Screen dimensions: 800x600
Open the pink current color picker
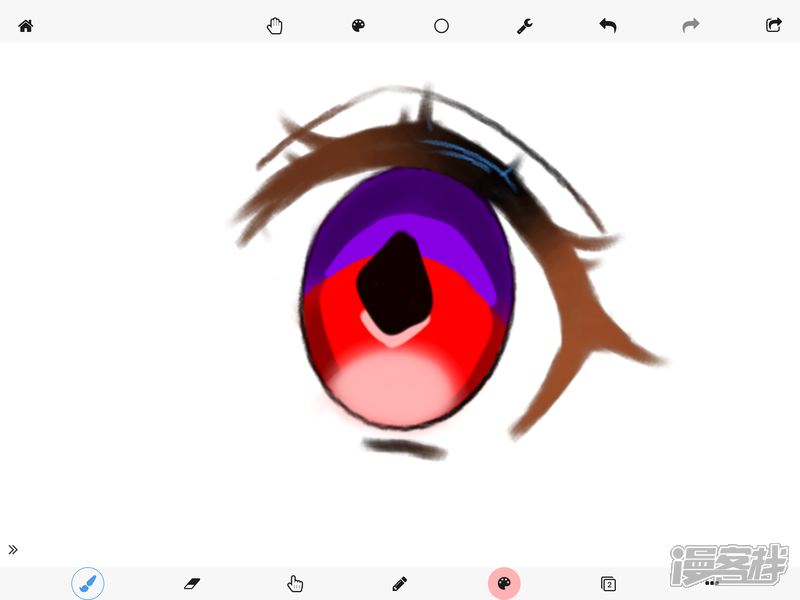tap(504, 583)
